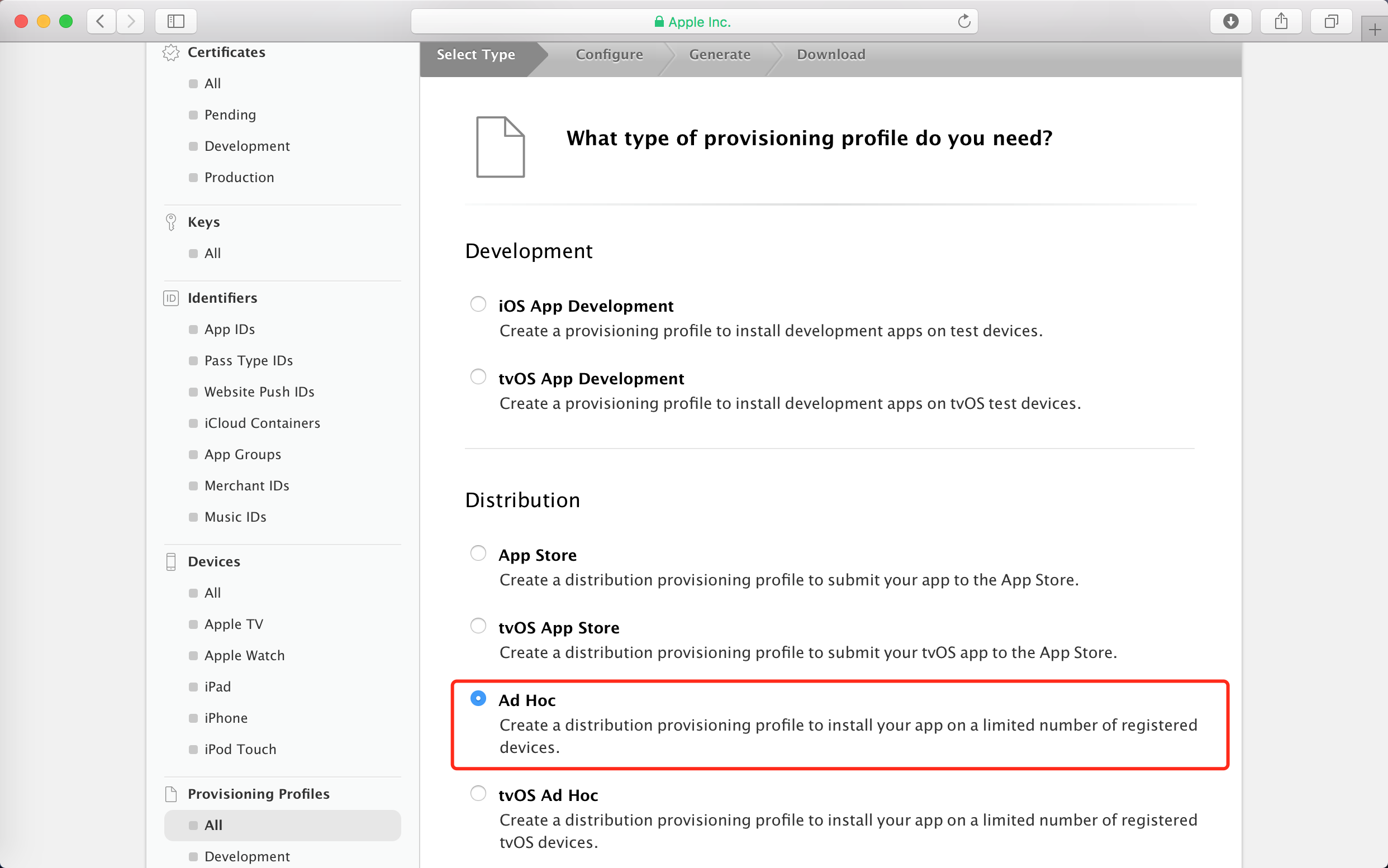Viewport: 1388px width, 868px height.
Task: Open iPad devices
Action: pos(218,687)
